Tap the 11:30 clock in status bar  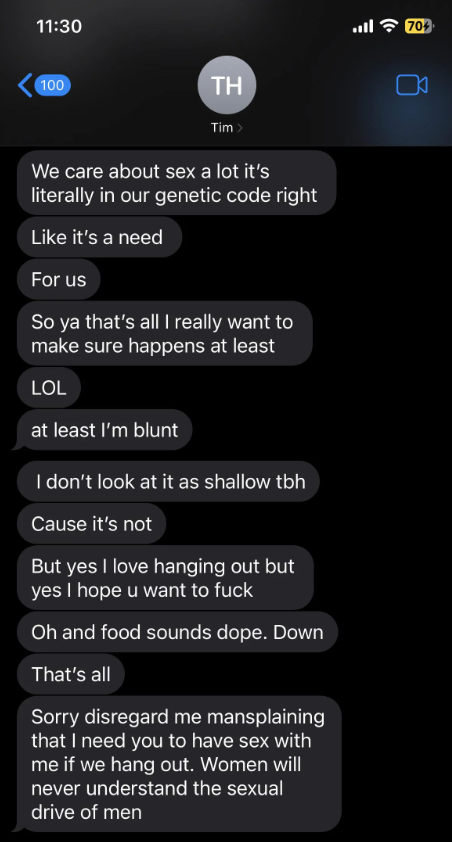(x=60, y=26)
